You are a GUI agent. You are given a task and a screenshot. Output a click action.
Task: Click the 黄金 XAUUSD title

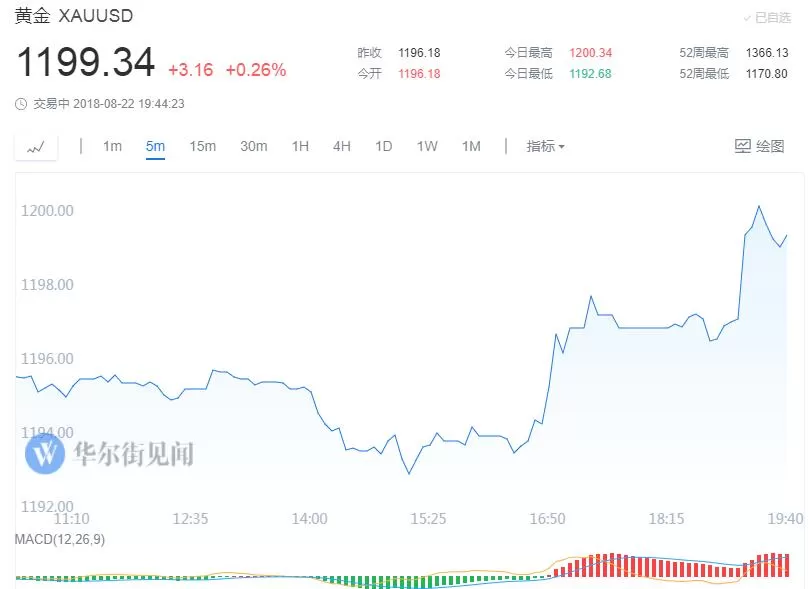pos(74,16)
